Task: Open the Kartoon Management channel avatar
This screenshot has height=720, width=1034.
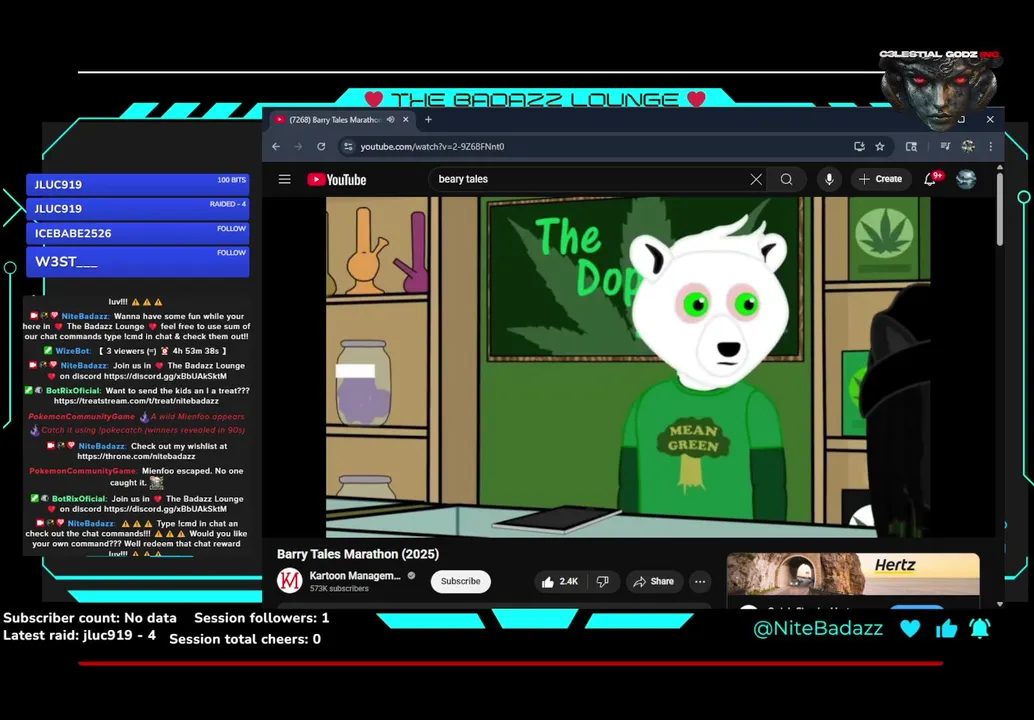Action: coord(289,581)
